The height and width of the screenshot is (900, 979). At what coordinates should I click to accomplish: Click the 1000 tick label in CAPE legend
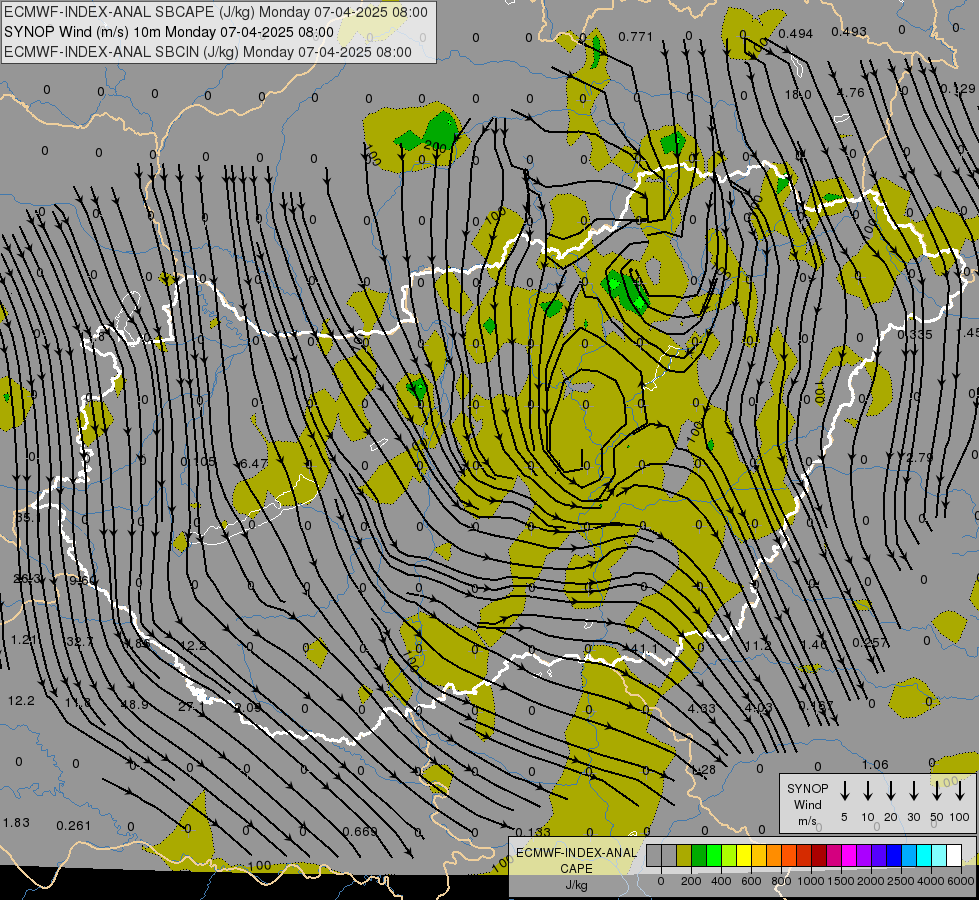click(811, 881)
